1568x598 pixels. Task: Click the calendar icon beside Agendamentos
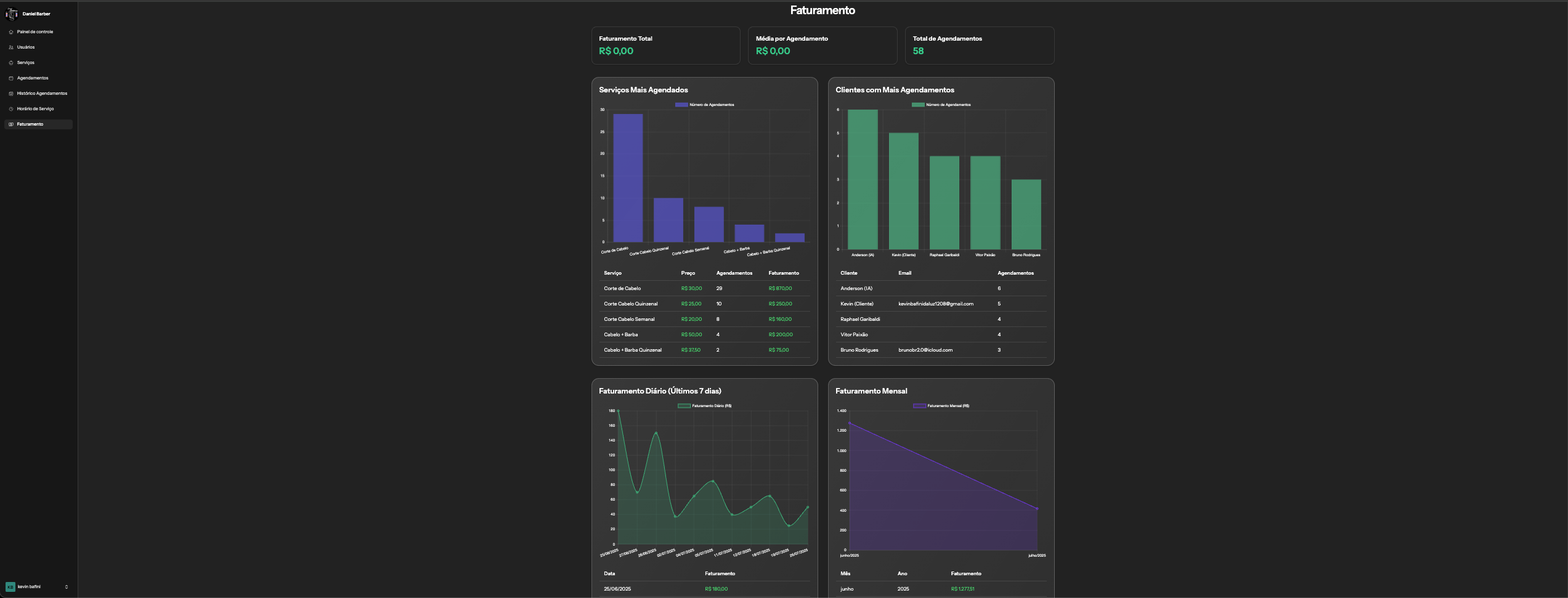pyautogui.click(x=11, y=78)
